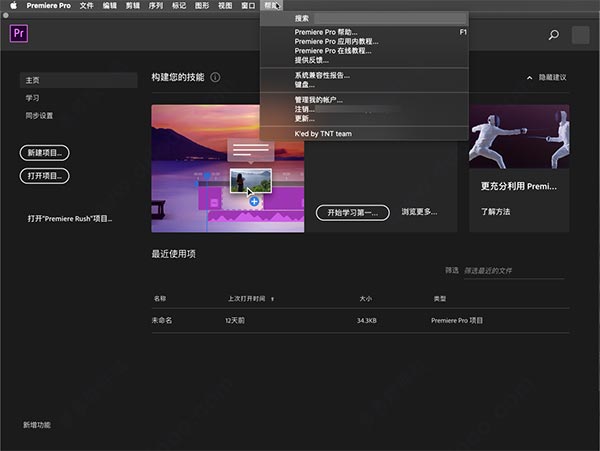
Task: Sort by the 上次打开时间 arrow
Action: coord(272,299)
